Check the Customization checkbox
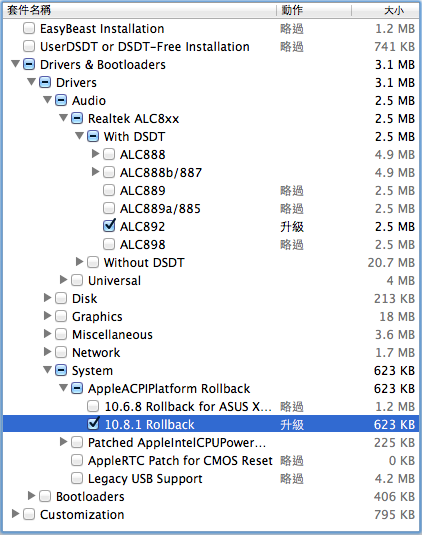This screenshot has width=422, height=535. point(29,515)
